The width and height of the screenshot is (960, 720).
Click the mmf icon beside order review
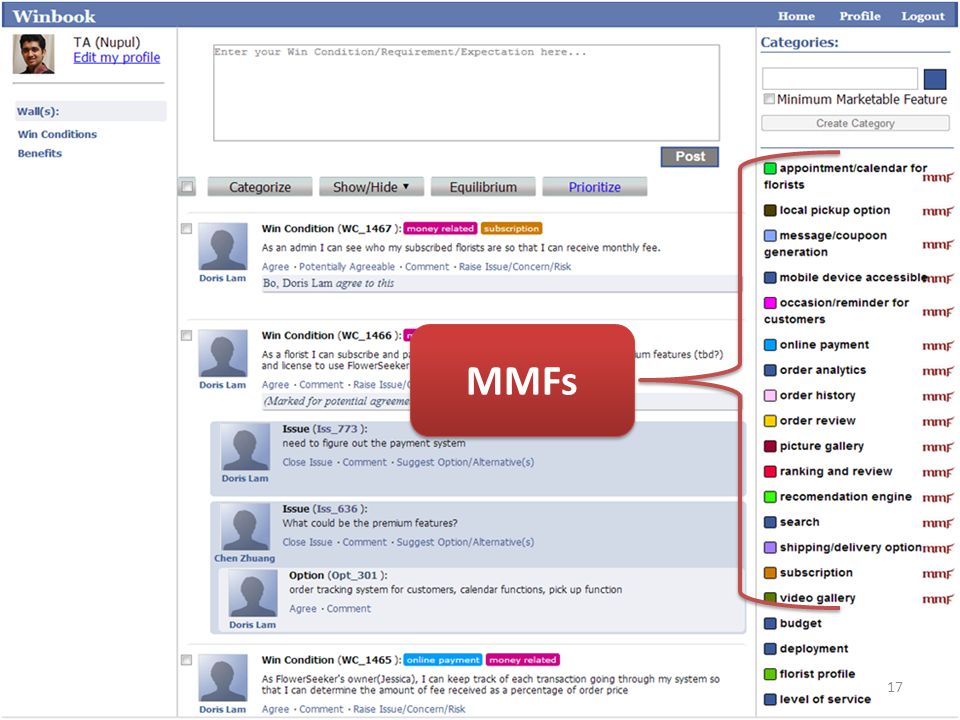[x=938, y=422]
